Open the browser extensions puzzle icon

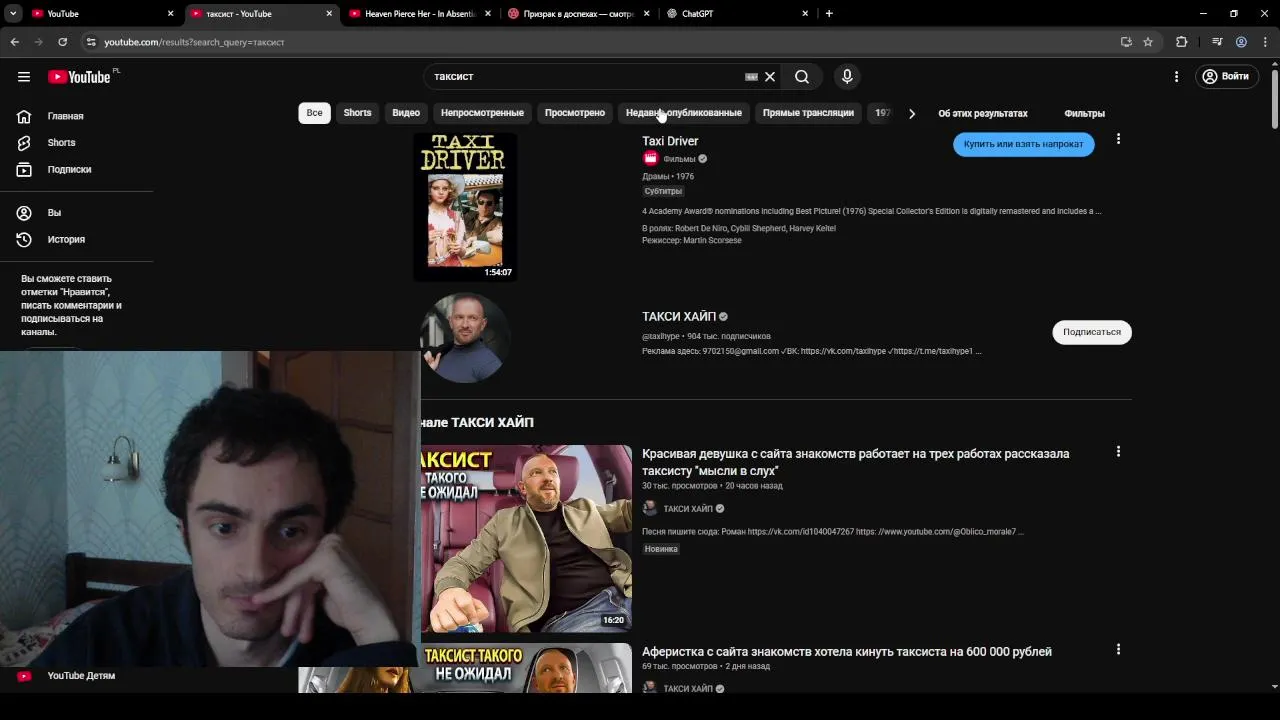click(x=1182, y=42)
